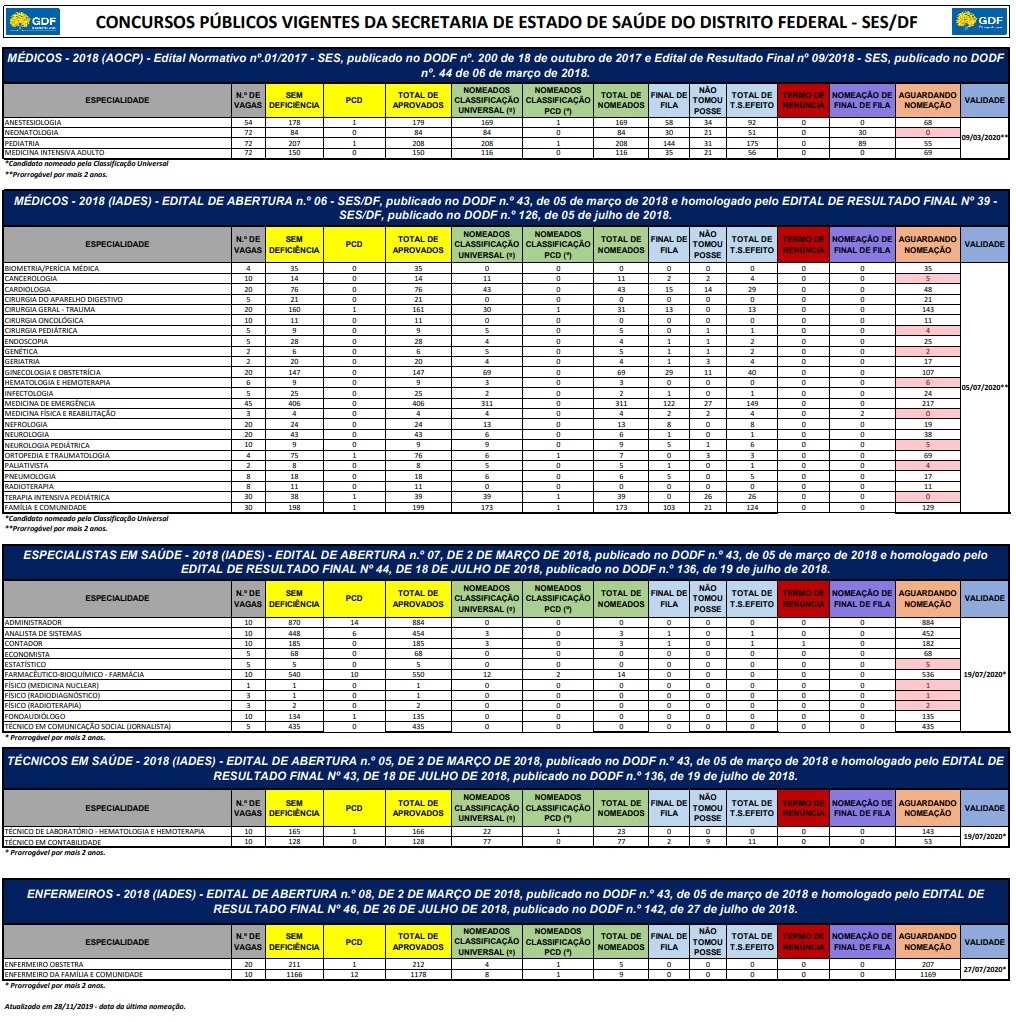Click red 'Termo de Renúncia' header in AOCP table
Image resolution: width=1016 pixels, height=1022 pixels.
click(804, 100)
